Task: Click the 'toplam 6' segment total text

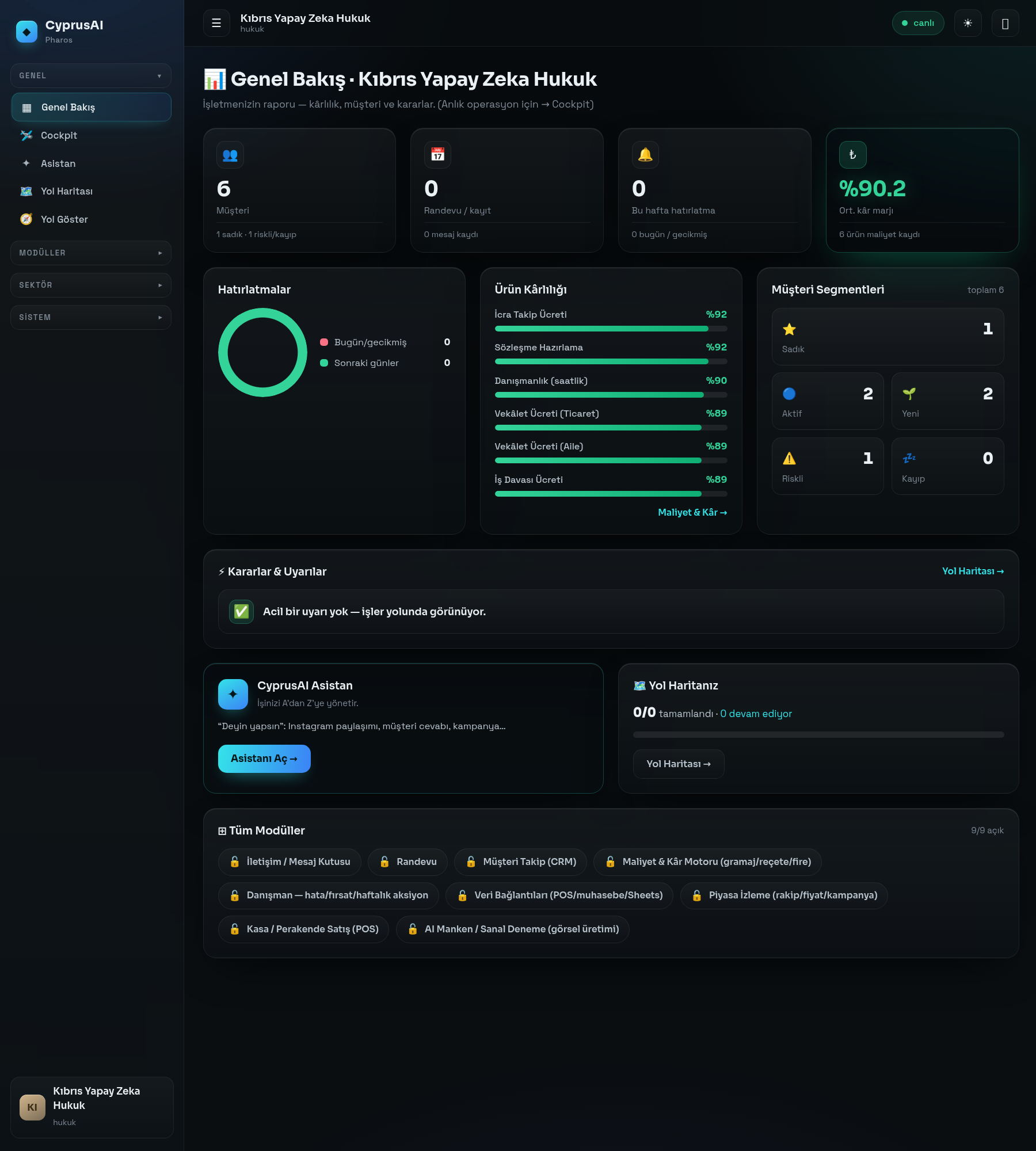Action: (985, 290)
